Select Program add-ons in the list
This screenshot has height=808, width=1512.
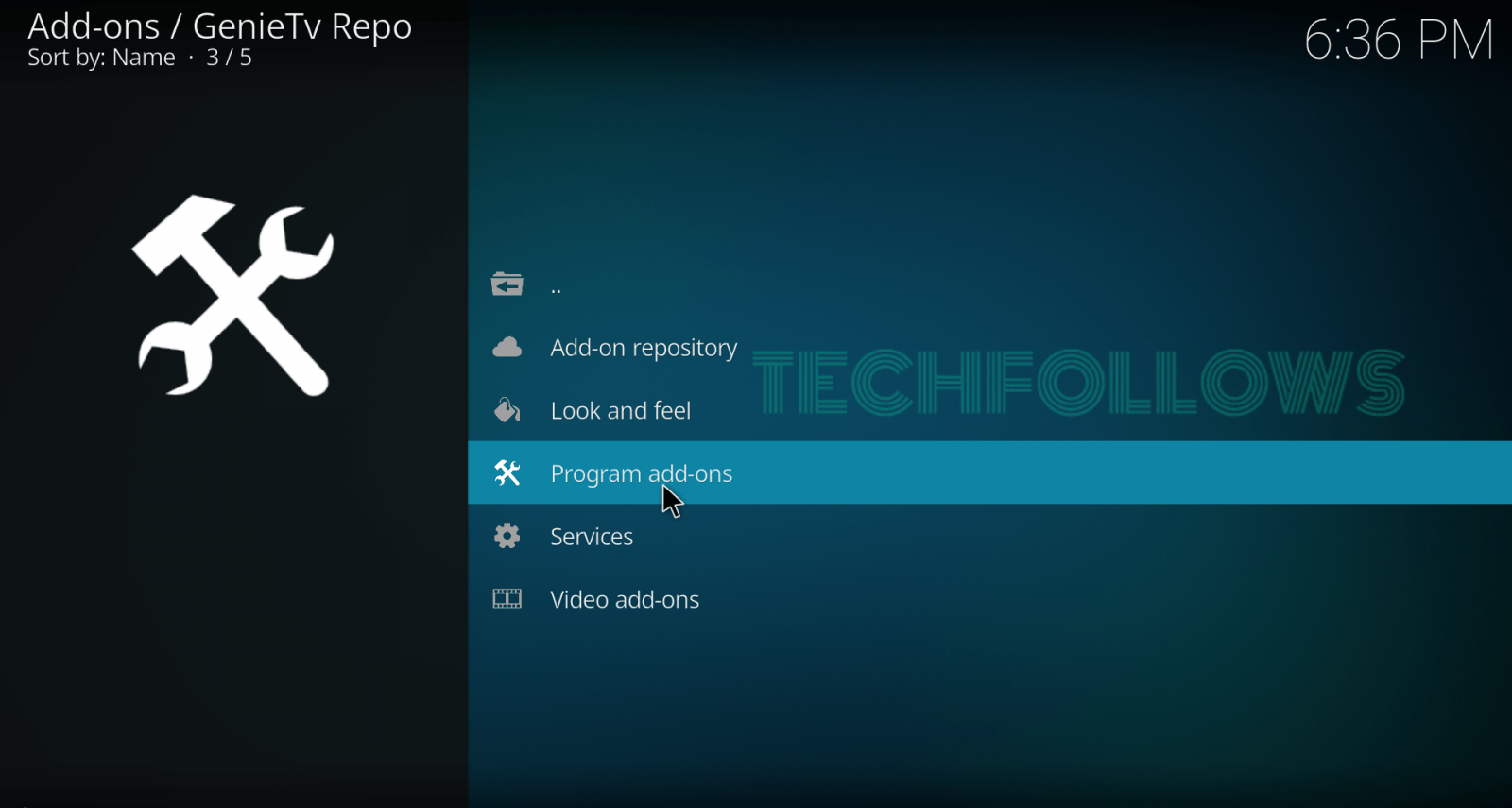(x=989, y=473)
